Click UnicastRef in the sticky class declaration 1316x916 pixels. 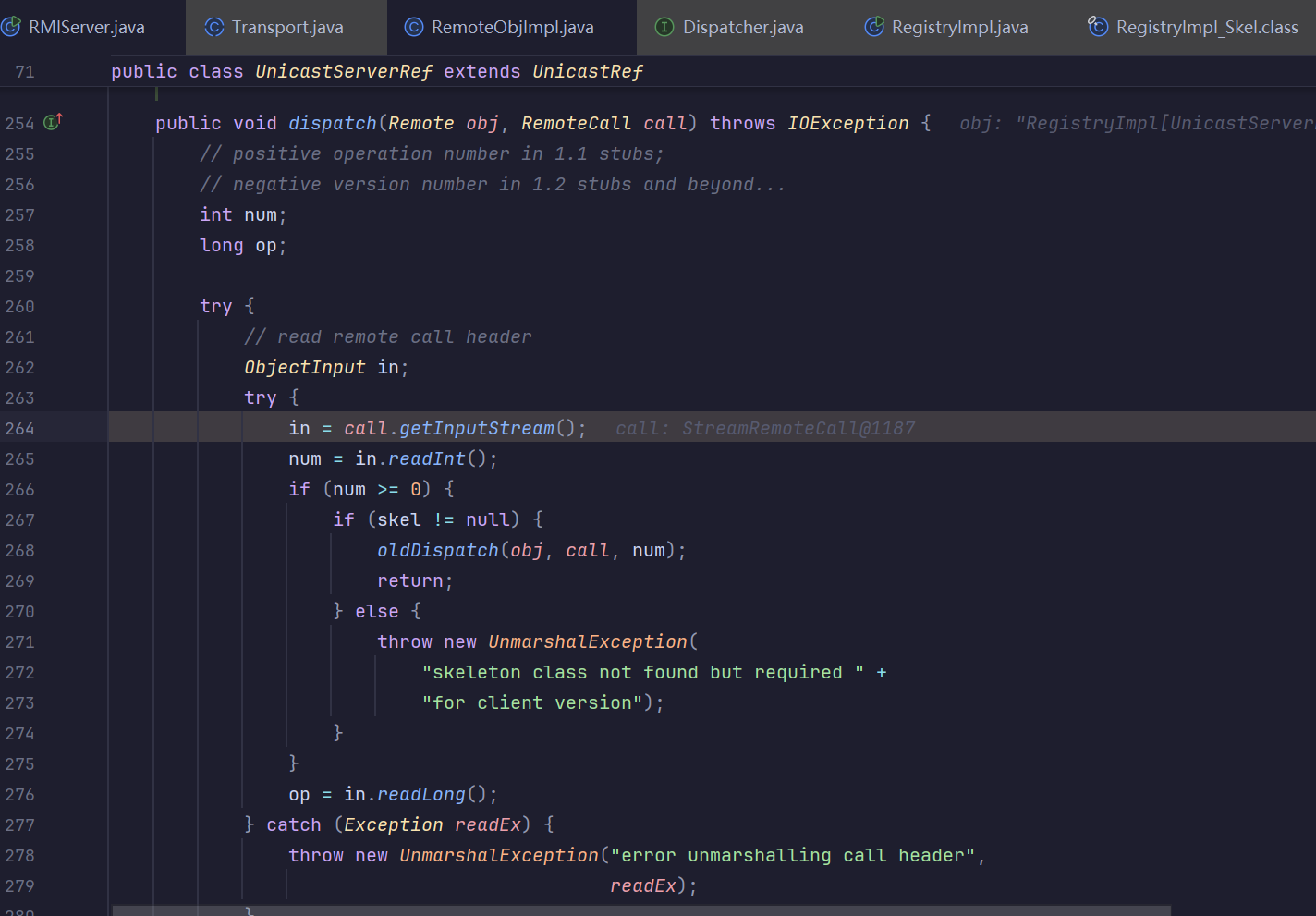tap(588, 71)
